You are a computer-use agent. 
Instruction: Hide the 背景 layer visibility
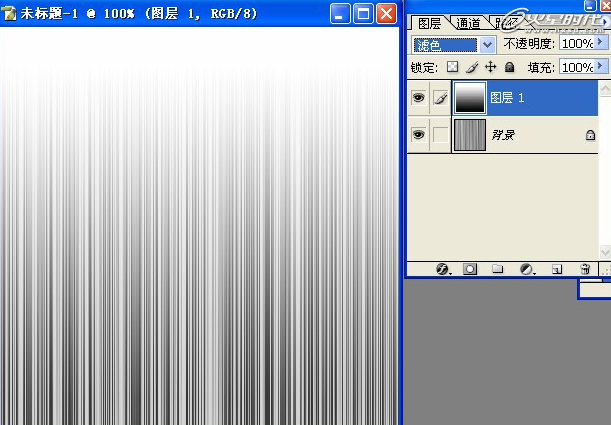418,134
